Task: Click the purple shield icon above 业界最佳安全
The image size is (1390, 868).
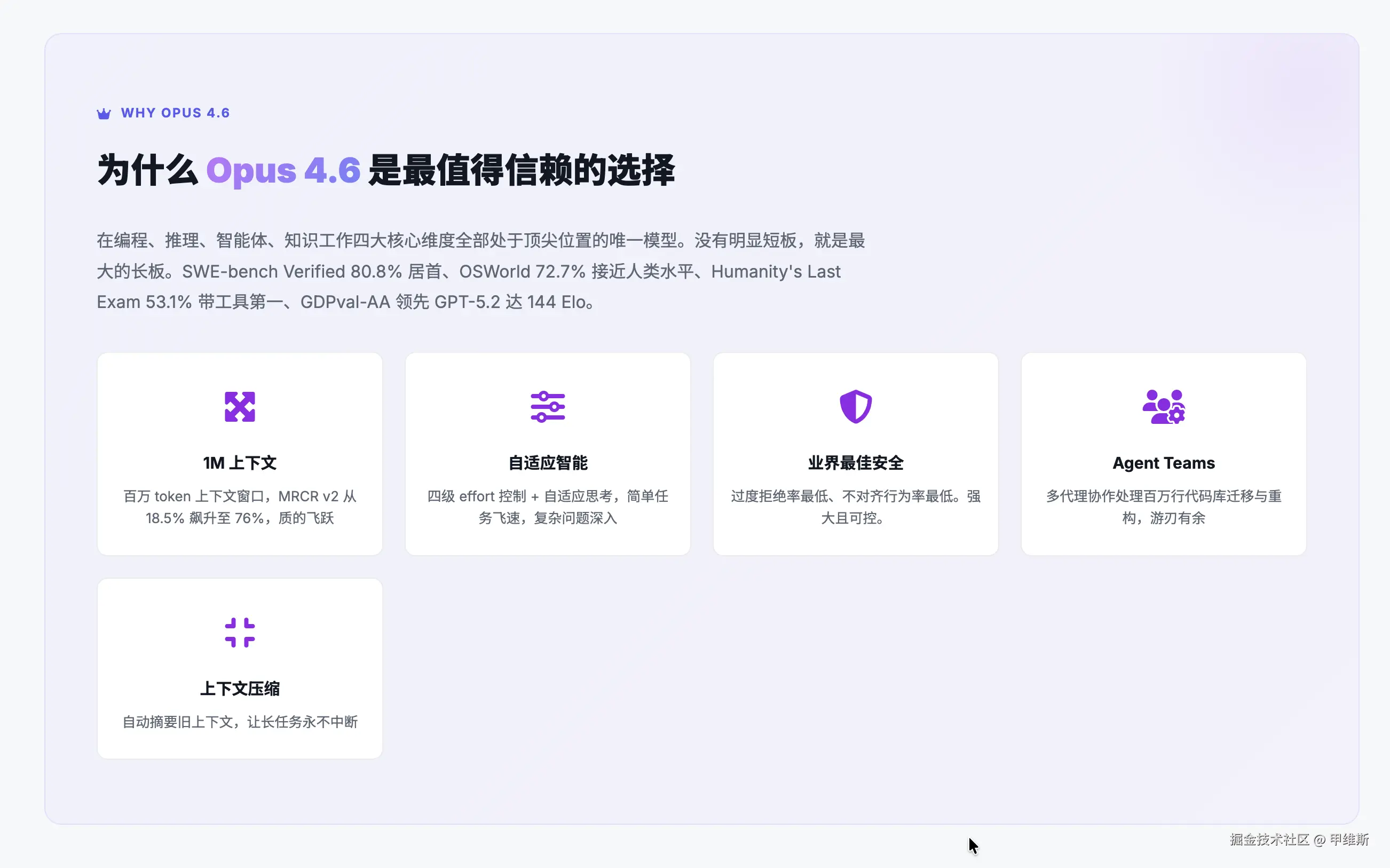Action: click(855, 406)
